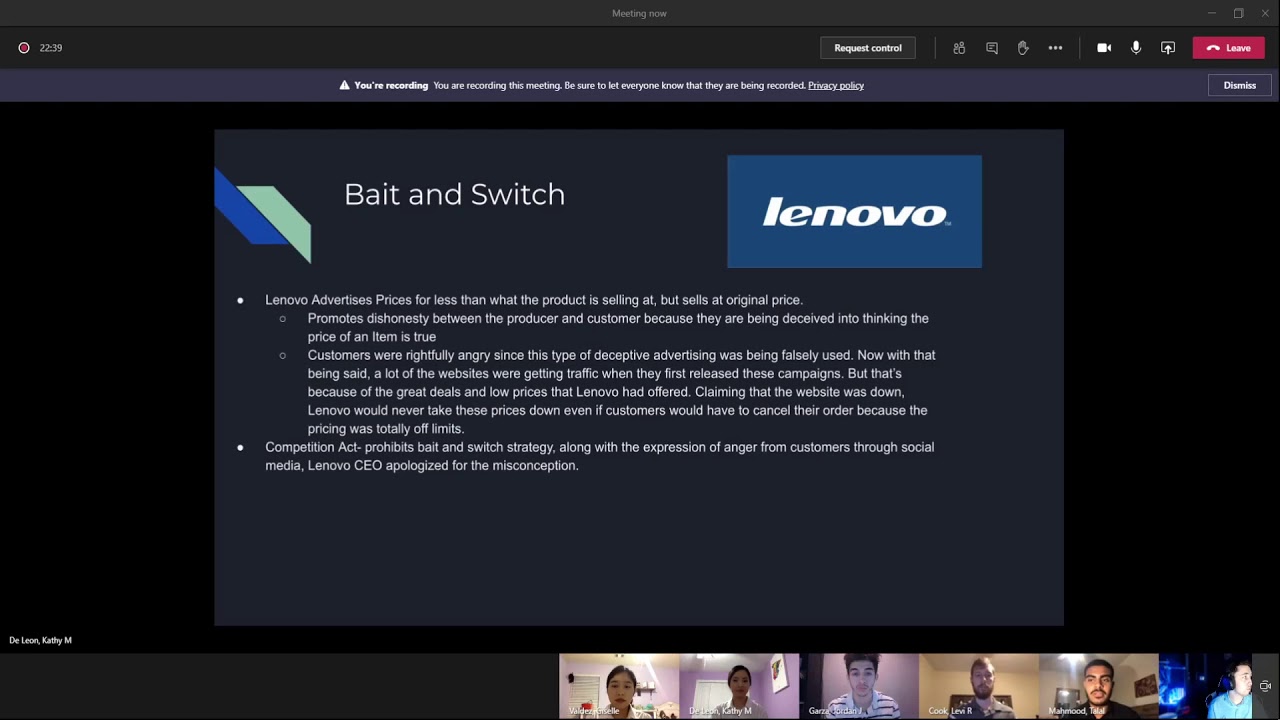Raise your hand in the meeting
1280x720 pixels.
tap(1023, 48)
